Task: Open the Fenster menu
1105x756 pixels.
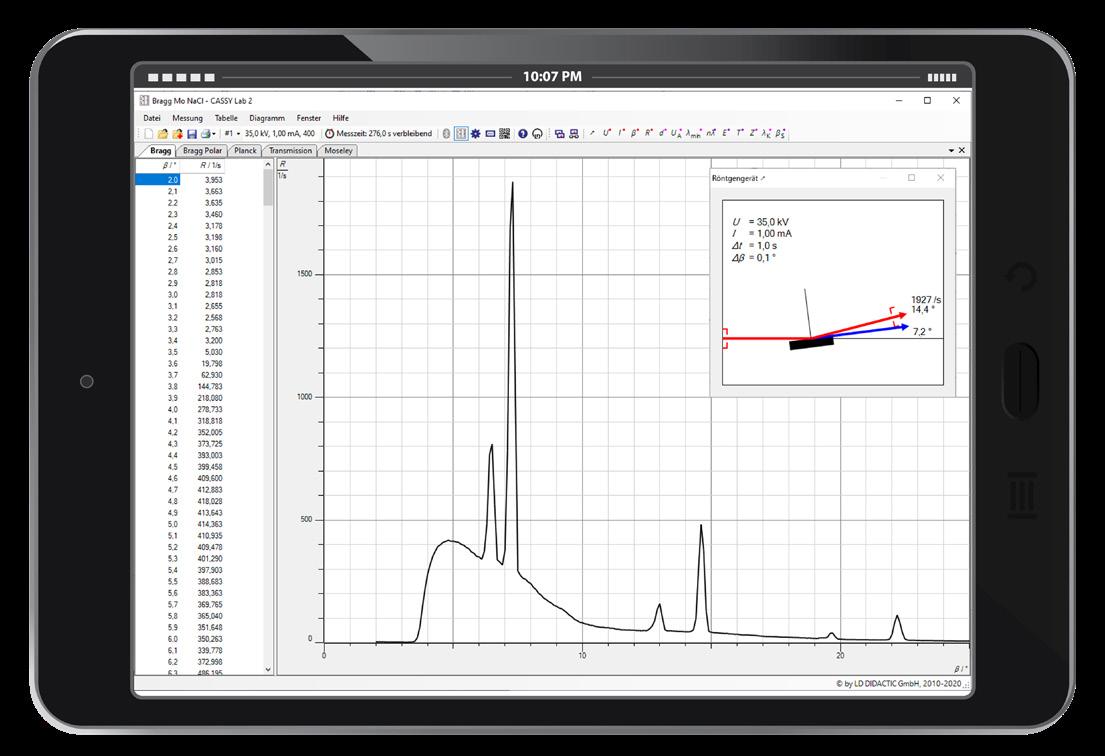Action: pos(309,118)
